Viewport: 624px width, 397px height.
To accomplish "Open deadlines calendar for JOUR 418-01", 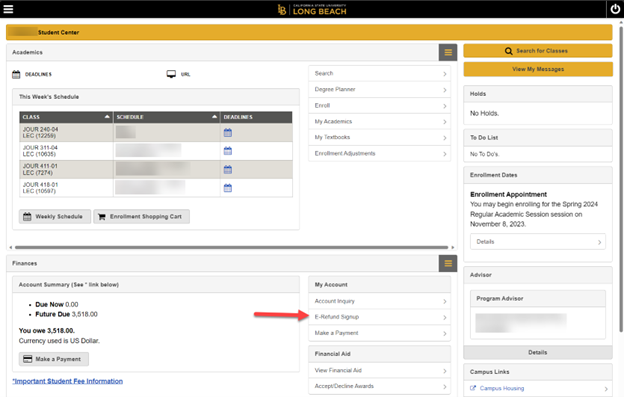I will tap(228, 188).
